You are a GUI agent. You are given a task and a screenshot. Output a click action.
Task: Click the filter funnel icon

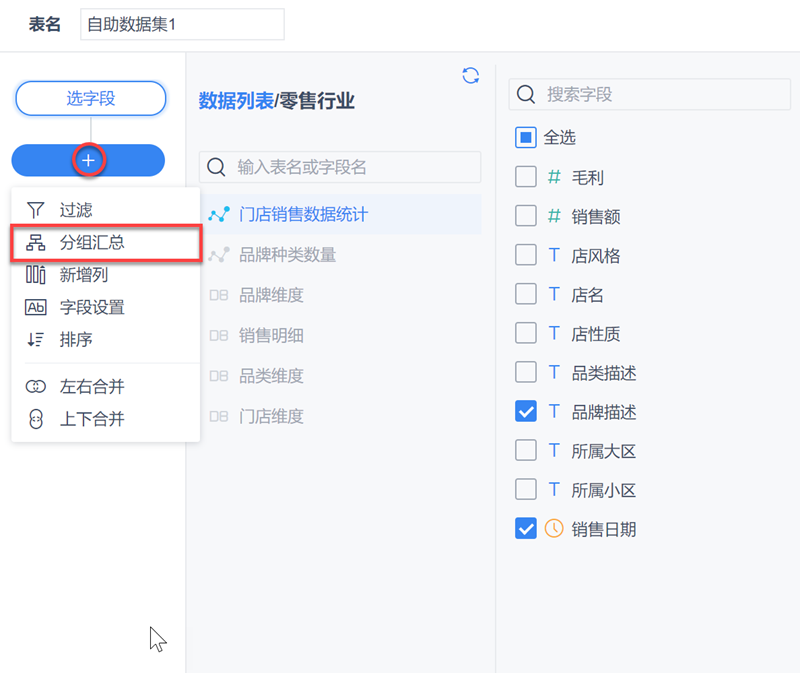36,210
